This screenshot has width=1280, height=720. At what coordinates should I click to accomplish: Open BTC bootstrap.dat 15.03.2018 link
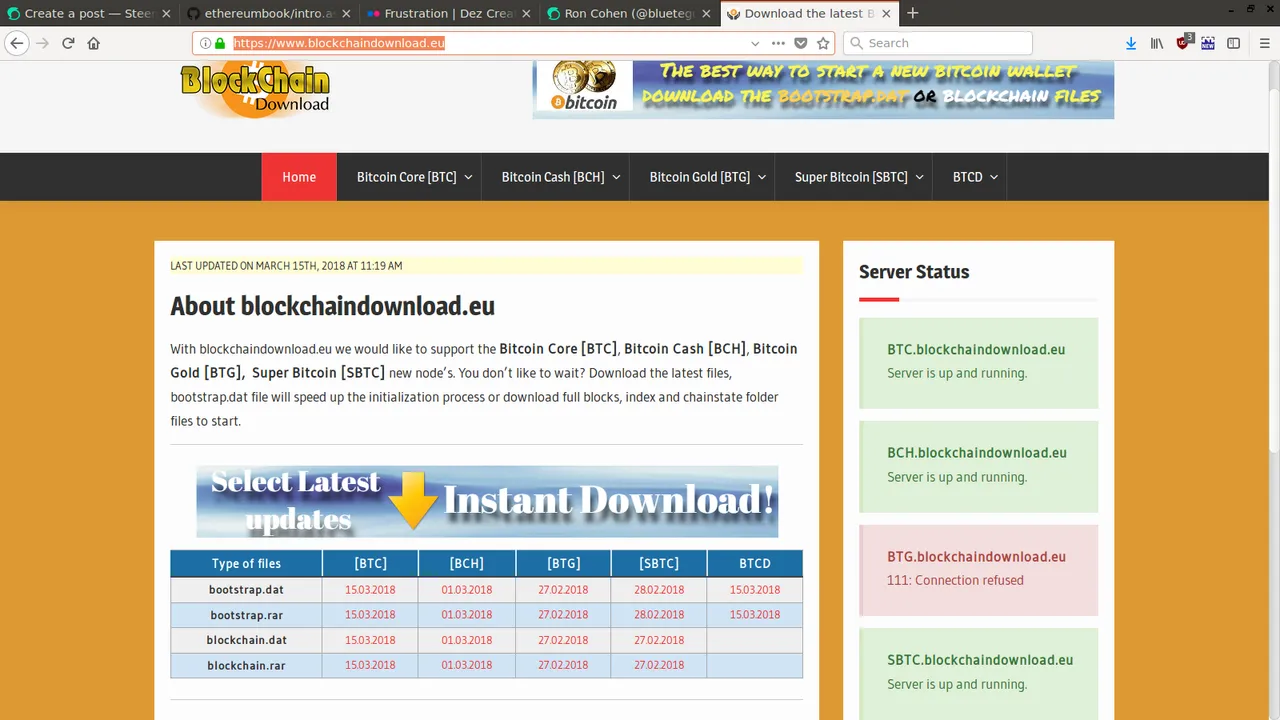click(370, 590)
